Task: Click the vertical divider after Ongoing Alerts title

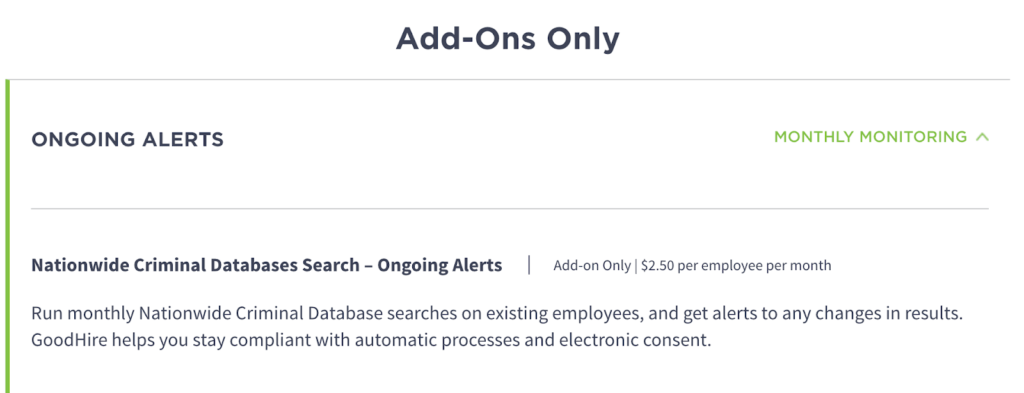Action: click(529, 265)
